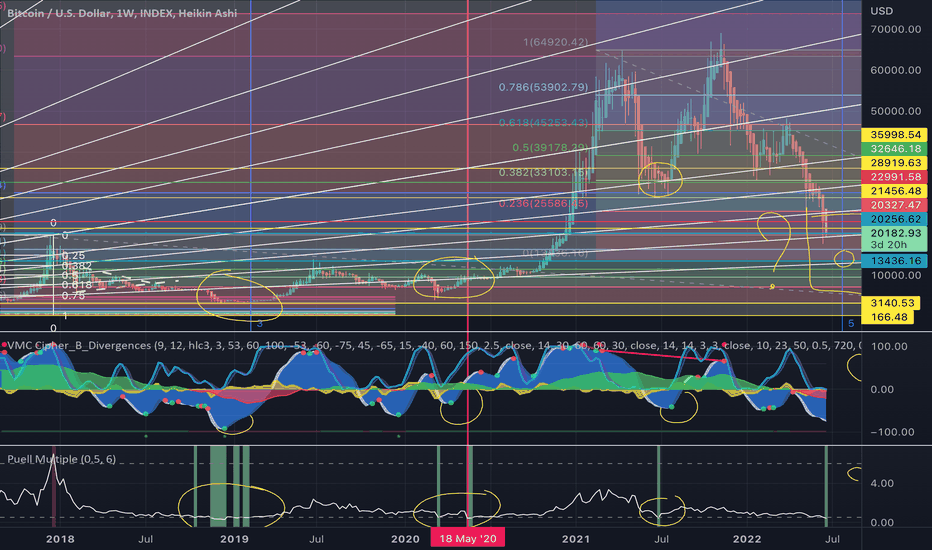The height and width of the screenshot is (550, 932).
Task: Select the 21456.48 yellow price label
Action: (896, 191)
